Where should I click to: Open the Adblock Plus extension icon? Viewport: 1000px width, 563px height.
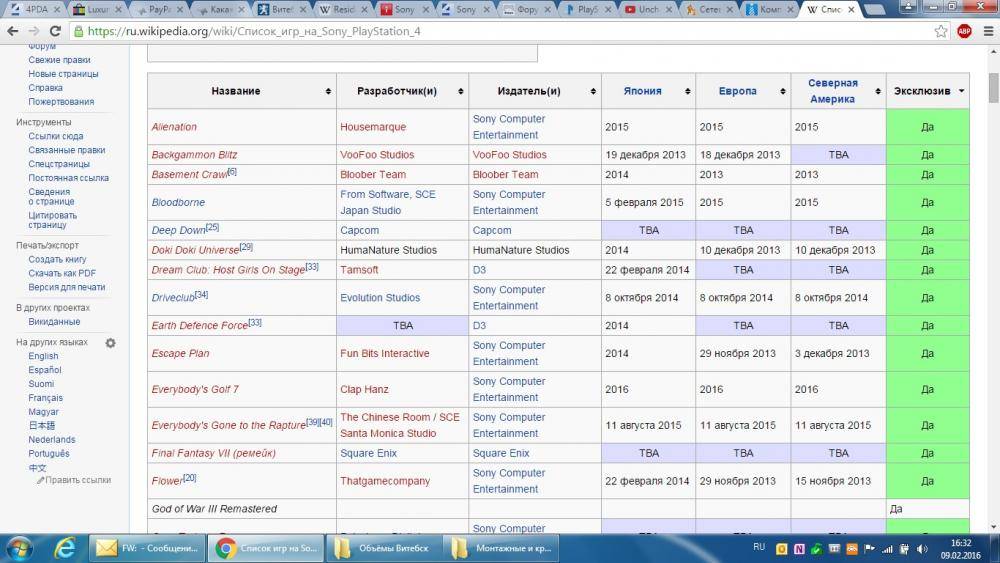[964, 31]
